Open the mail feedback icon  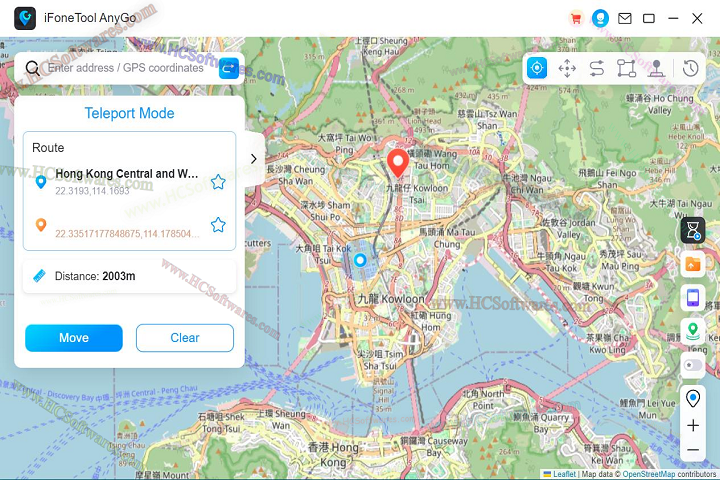click(625, 18)
